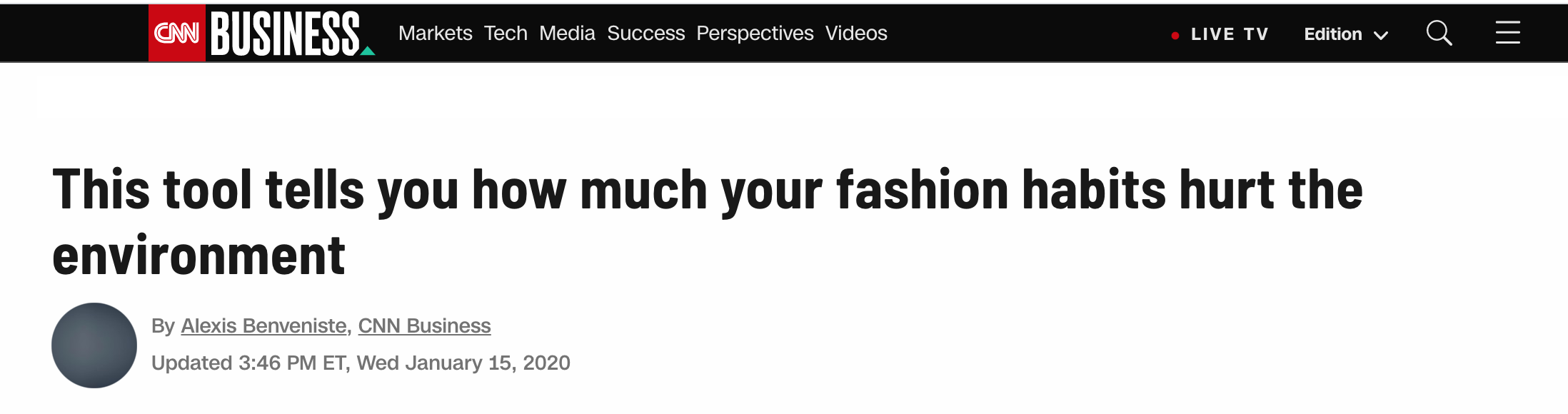The width and height of the screenshot is (1568, 414).
Task: Expand the Edition dropdown chevron
Action: click(1381, 35)
